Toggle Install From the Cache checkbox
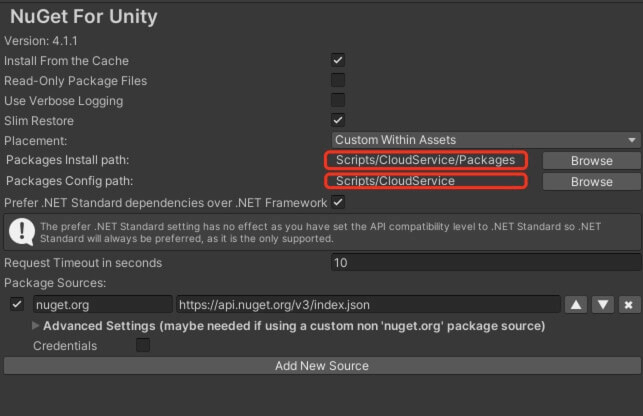This screenshot has height=416, width=643. pyautogui.click(x=338, y=60)
